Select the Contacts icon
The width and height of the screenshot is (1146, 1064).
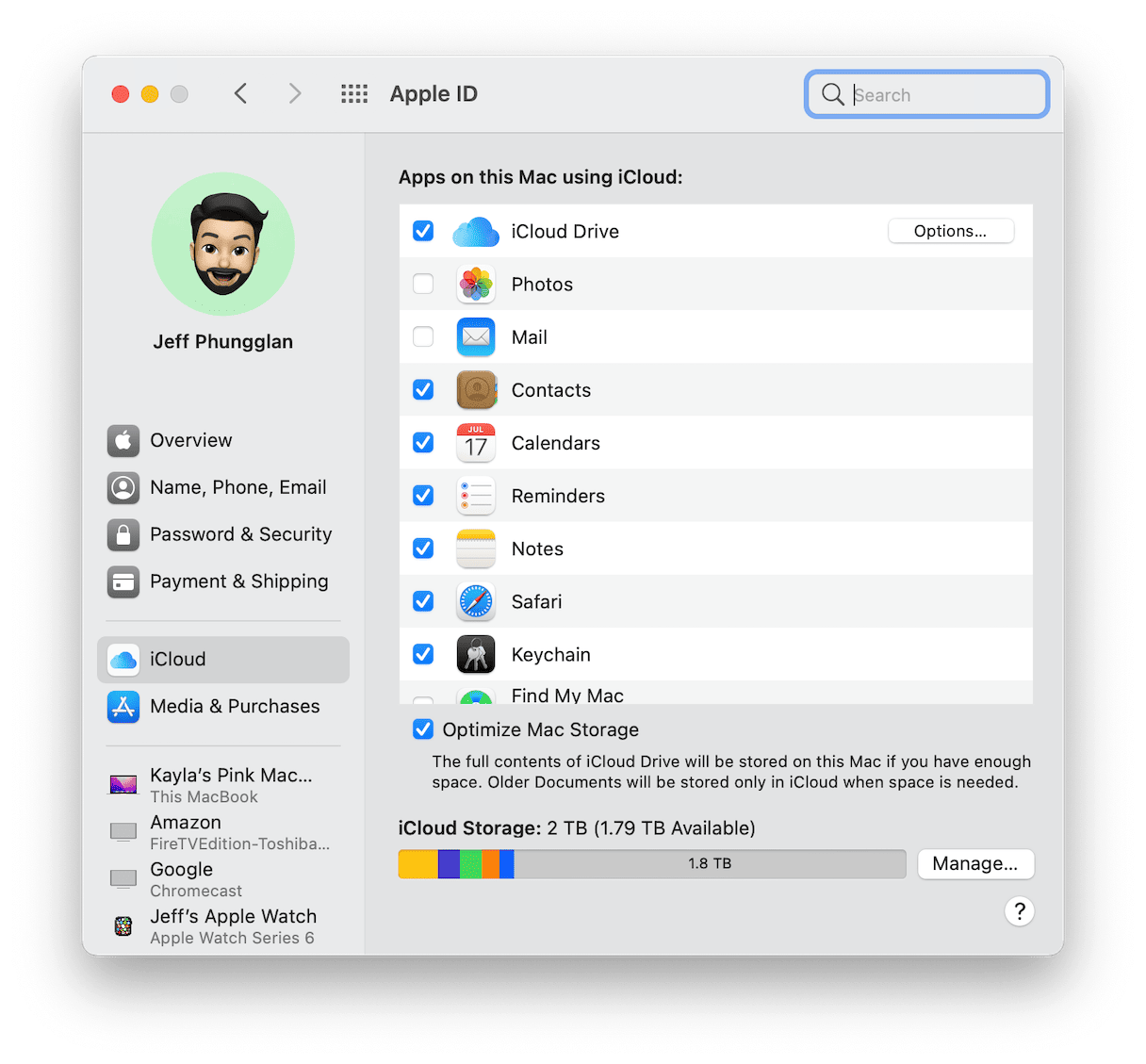click(x=476, y=389)
